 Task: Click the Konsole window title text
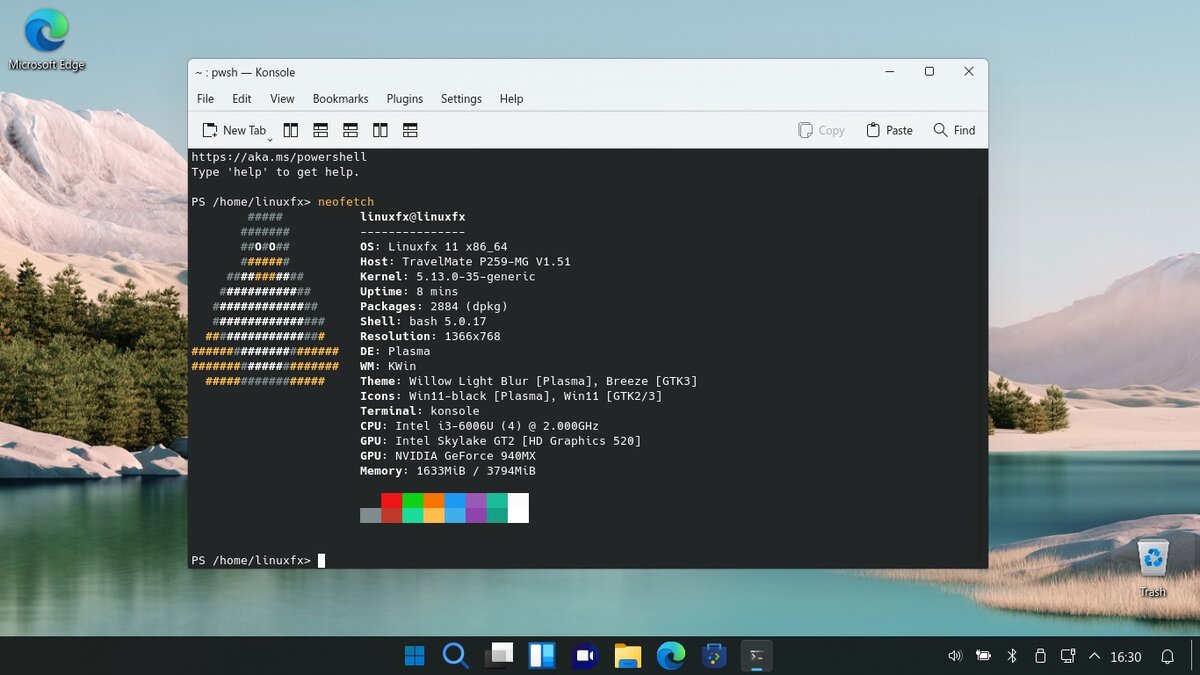[x=244, y=72]
